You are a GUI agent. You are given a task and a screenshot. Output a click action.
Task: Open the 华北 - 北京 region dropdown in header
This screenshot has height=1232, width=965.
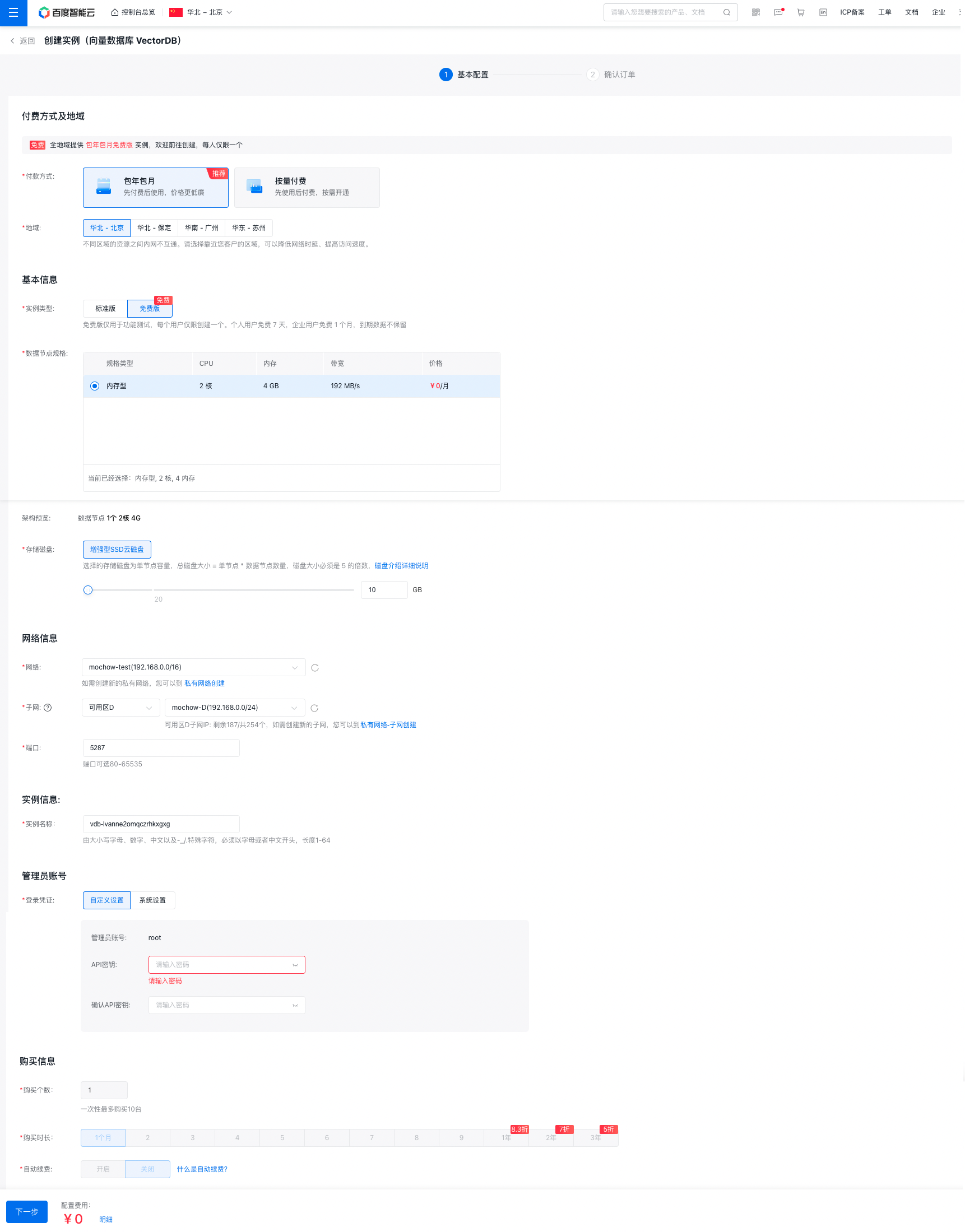(x=201, y=12)
